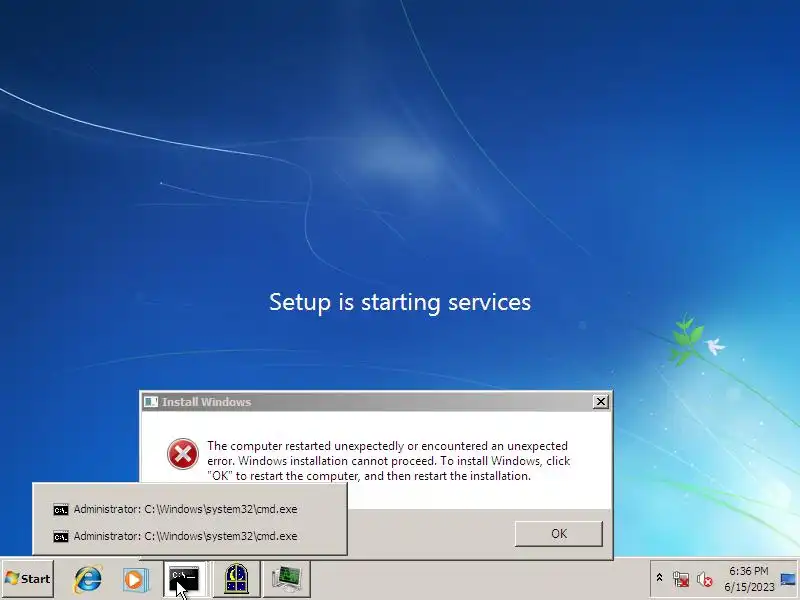Click the Show Desktop monitor icon in the tray
The image size is (800, 600).
pyautogui.click(x=788, y=580)
